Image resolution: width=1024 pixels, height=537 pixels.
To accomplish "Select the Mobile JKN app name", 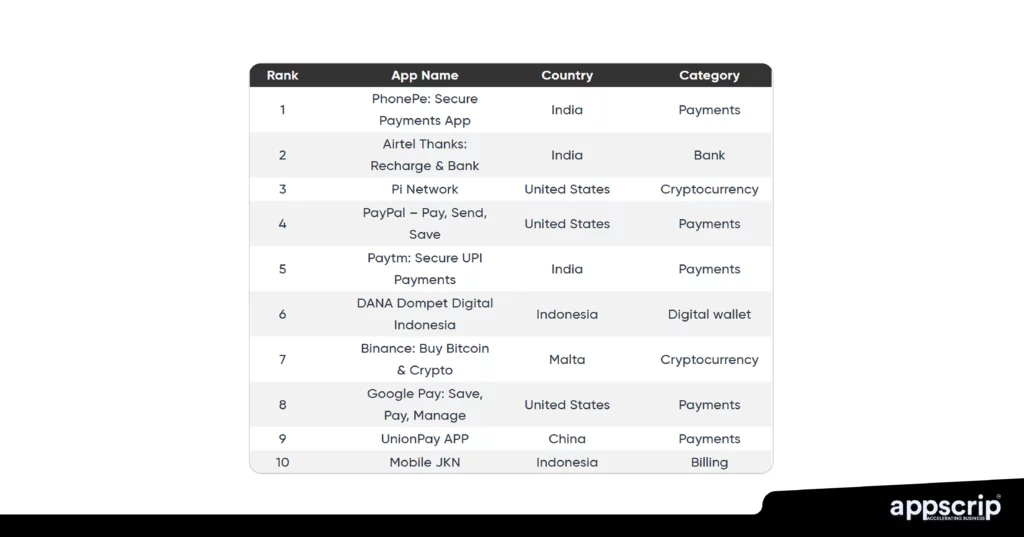I will pyautogui.click(x=425, y=462).
